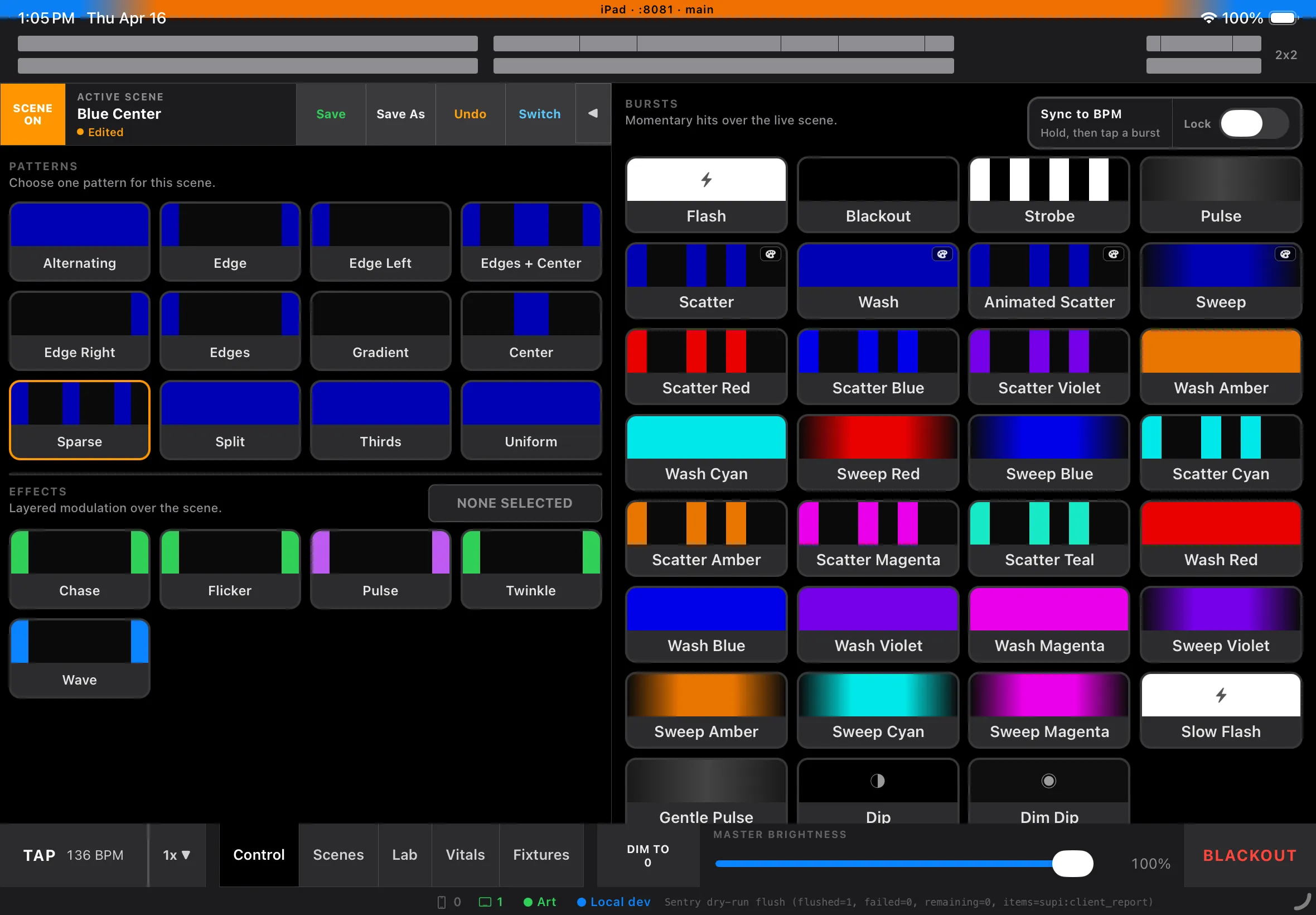1316x915 pixels.
Task: Click Save As for the scene
Action: pyautogui.click(x=400, y=114)
